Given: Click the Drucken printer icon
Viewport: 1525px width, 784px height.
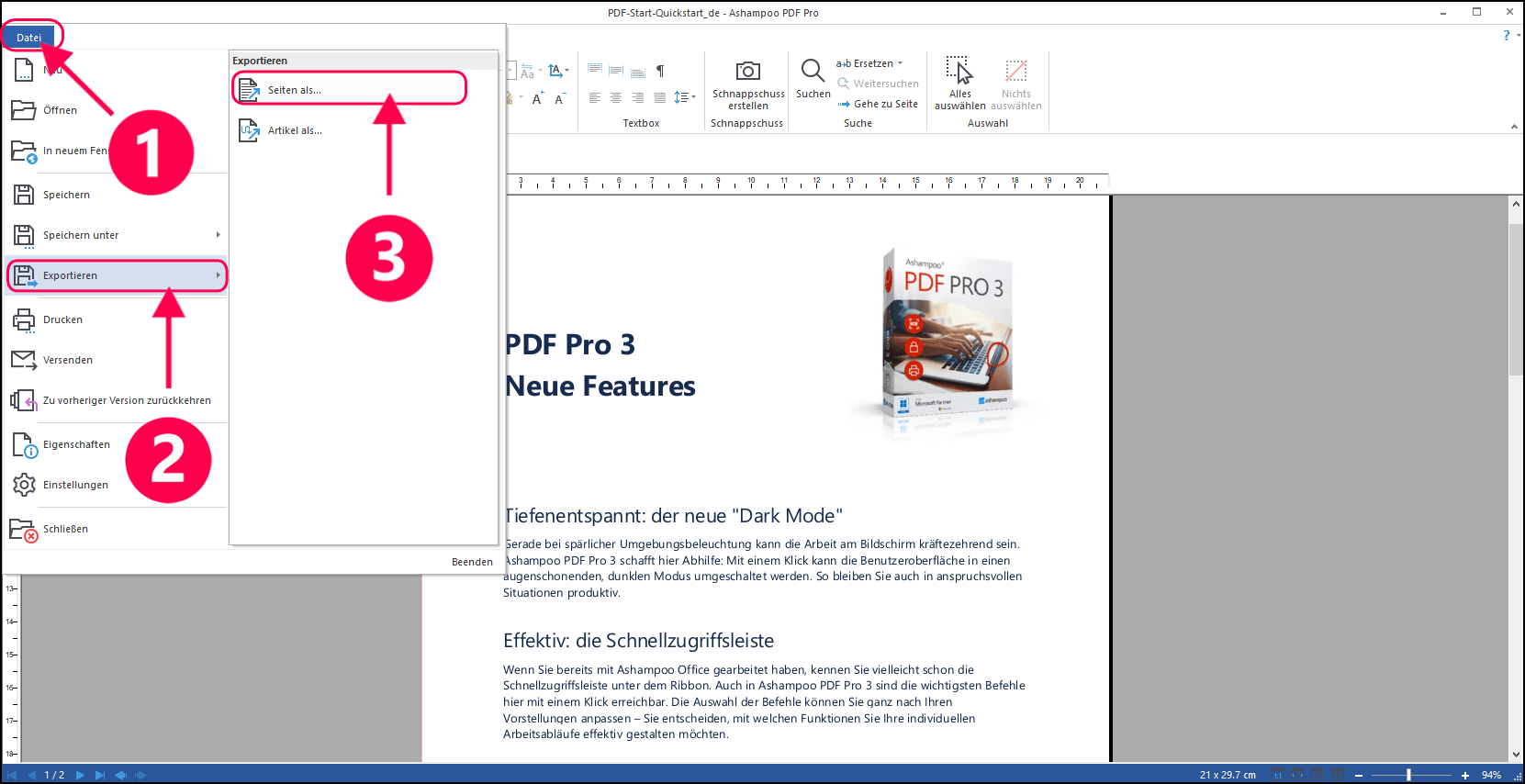Looking at the screenshot, I should tap(24, 319).
